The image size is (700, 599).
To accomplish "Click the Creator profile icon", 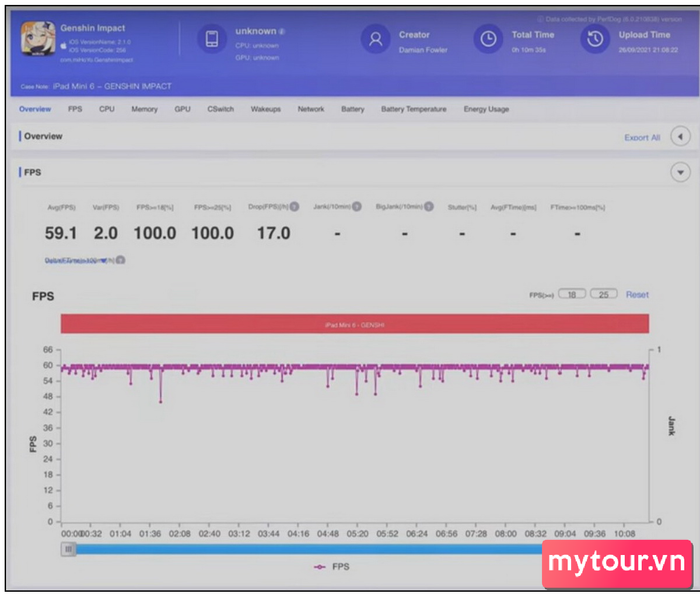I will (376, 40).
